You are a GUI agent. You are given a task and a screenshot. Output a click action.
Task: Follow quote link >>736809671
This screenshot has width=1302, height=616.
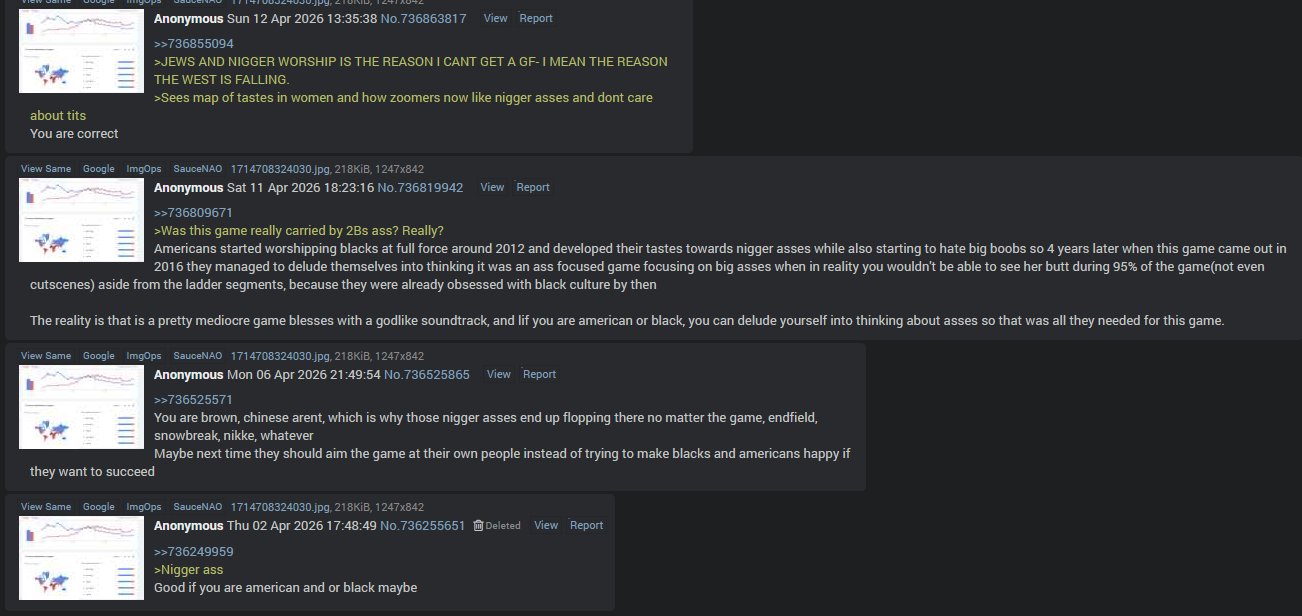[x=194, y=213]
